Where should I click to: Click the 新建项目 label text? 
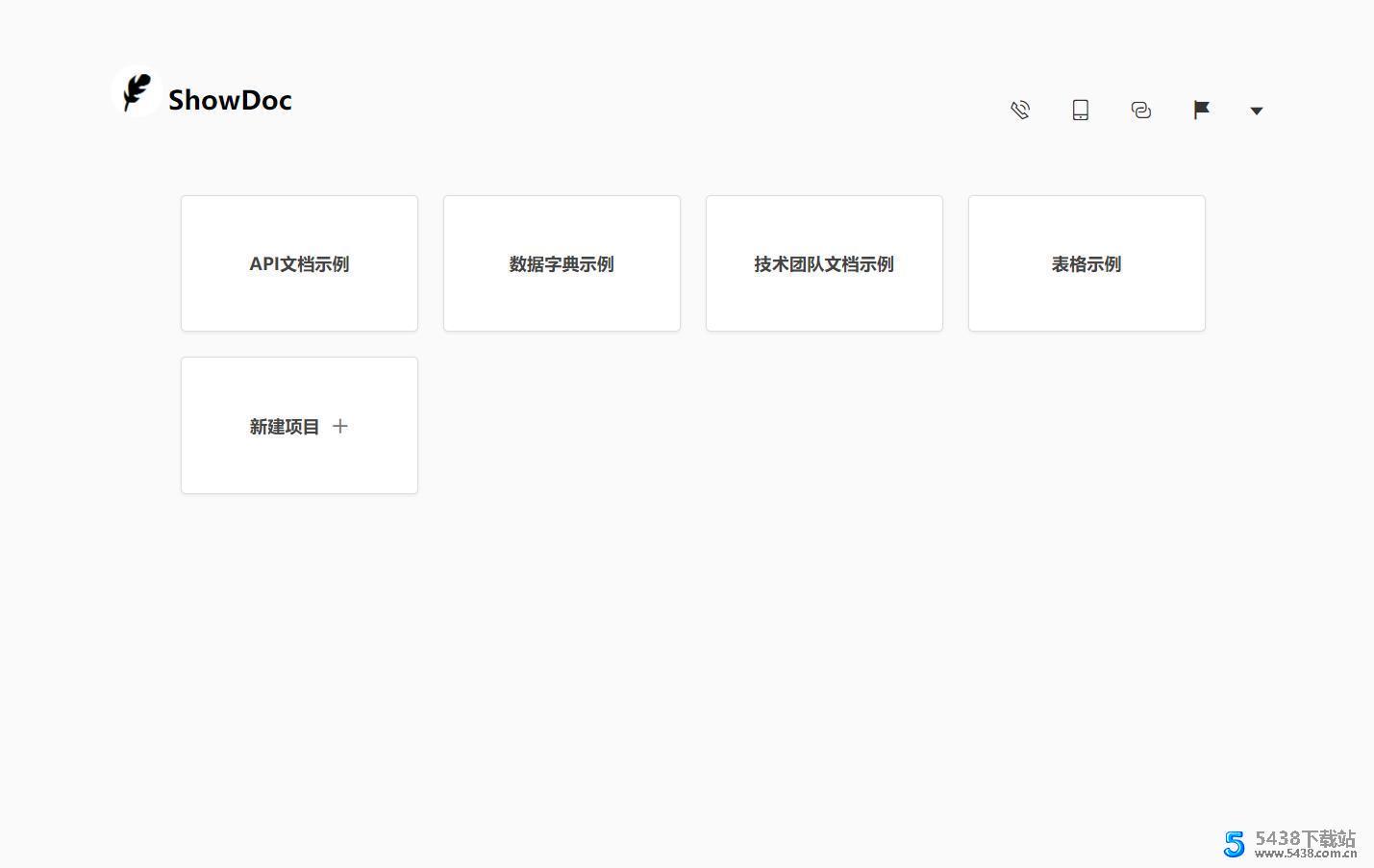pos(284,426)
